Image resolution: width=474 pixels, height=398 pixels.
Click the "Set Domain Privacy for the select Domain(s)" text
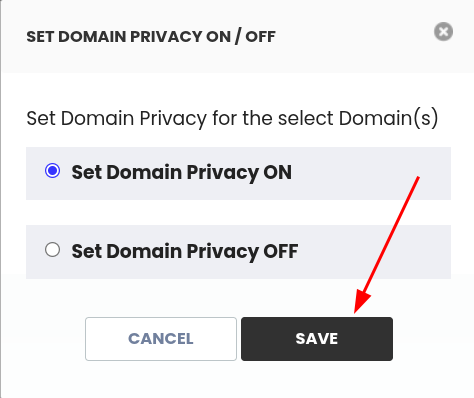coord(232,119)
